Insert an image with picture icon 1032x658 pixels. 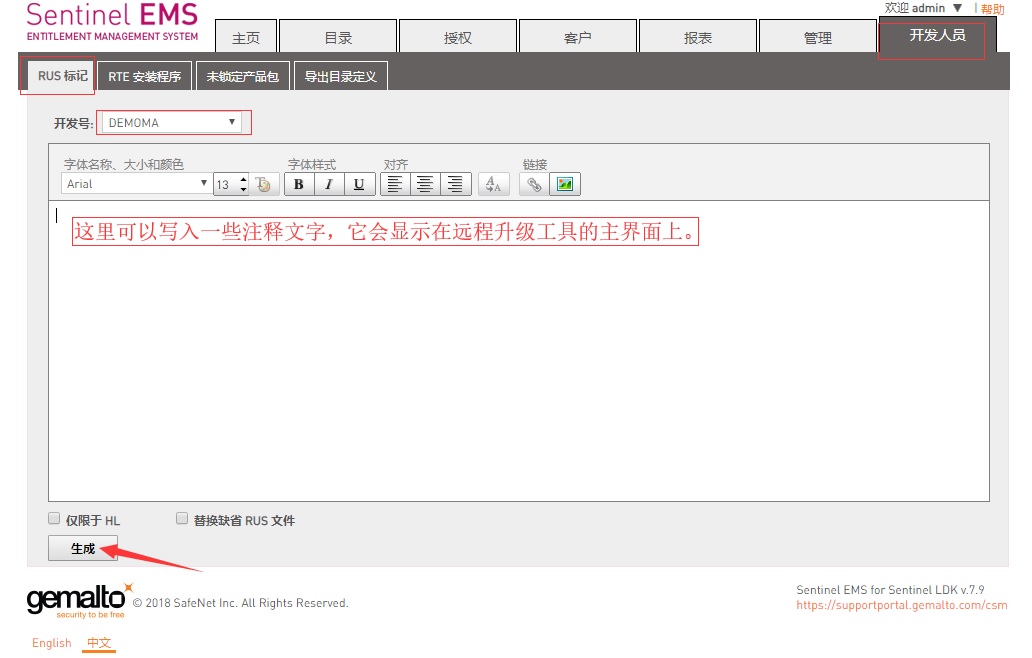(565, 184)
